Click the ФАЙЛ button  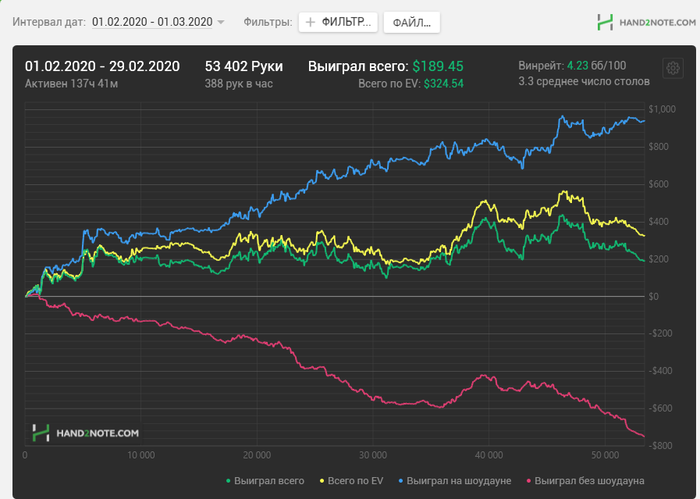coord(412,22)
